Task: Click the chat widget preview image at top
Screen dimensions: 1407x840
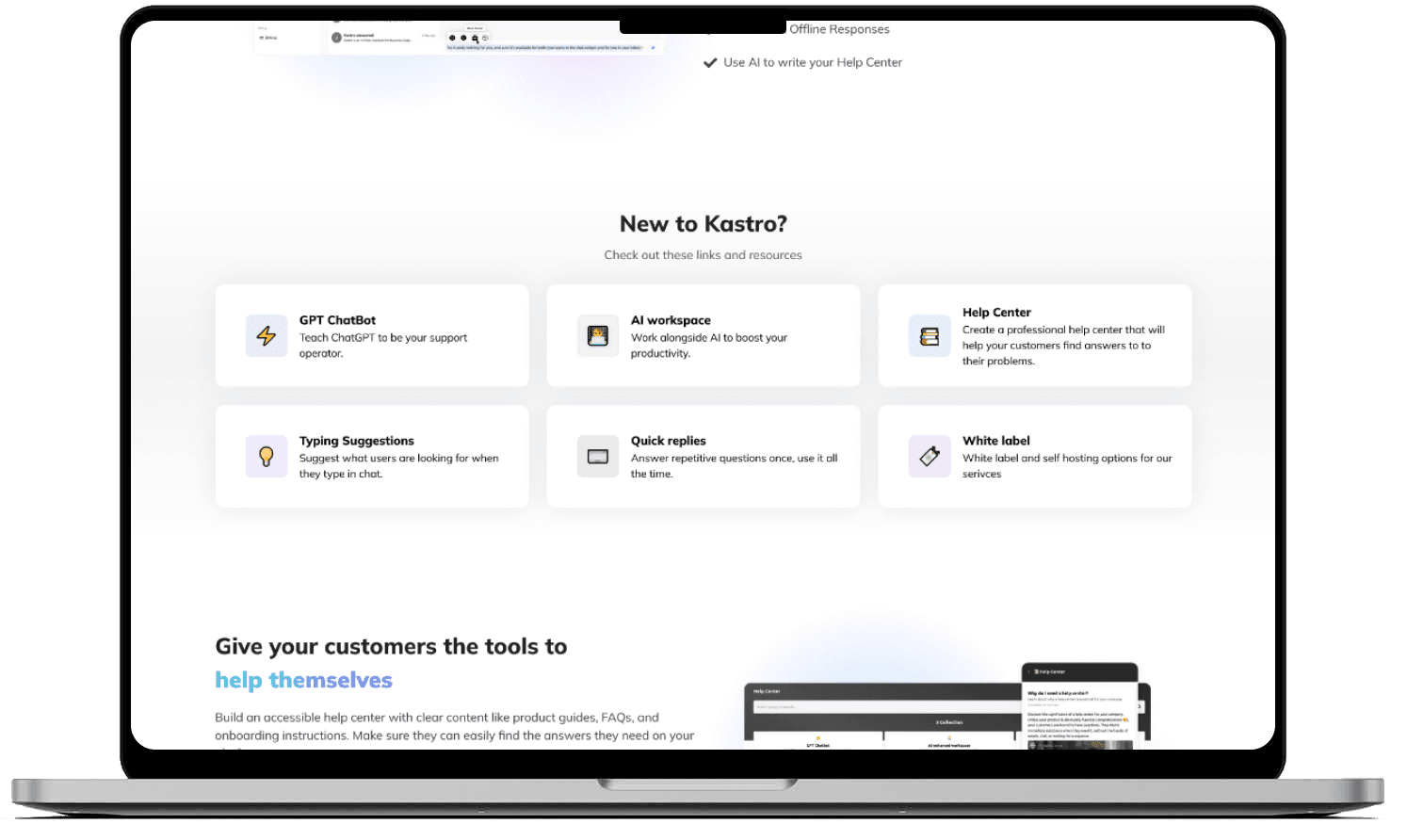Action: pyautogui.click(x=459, y=38)
